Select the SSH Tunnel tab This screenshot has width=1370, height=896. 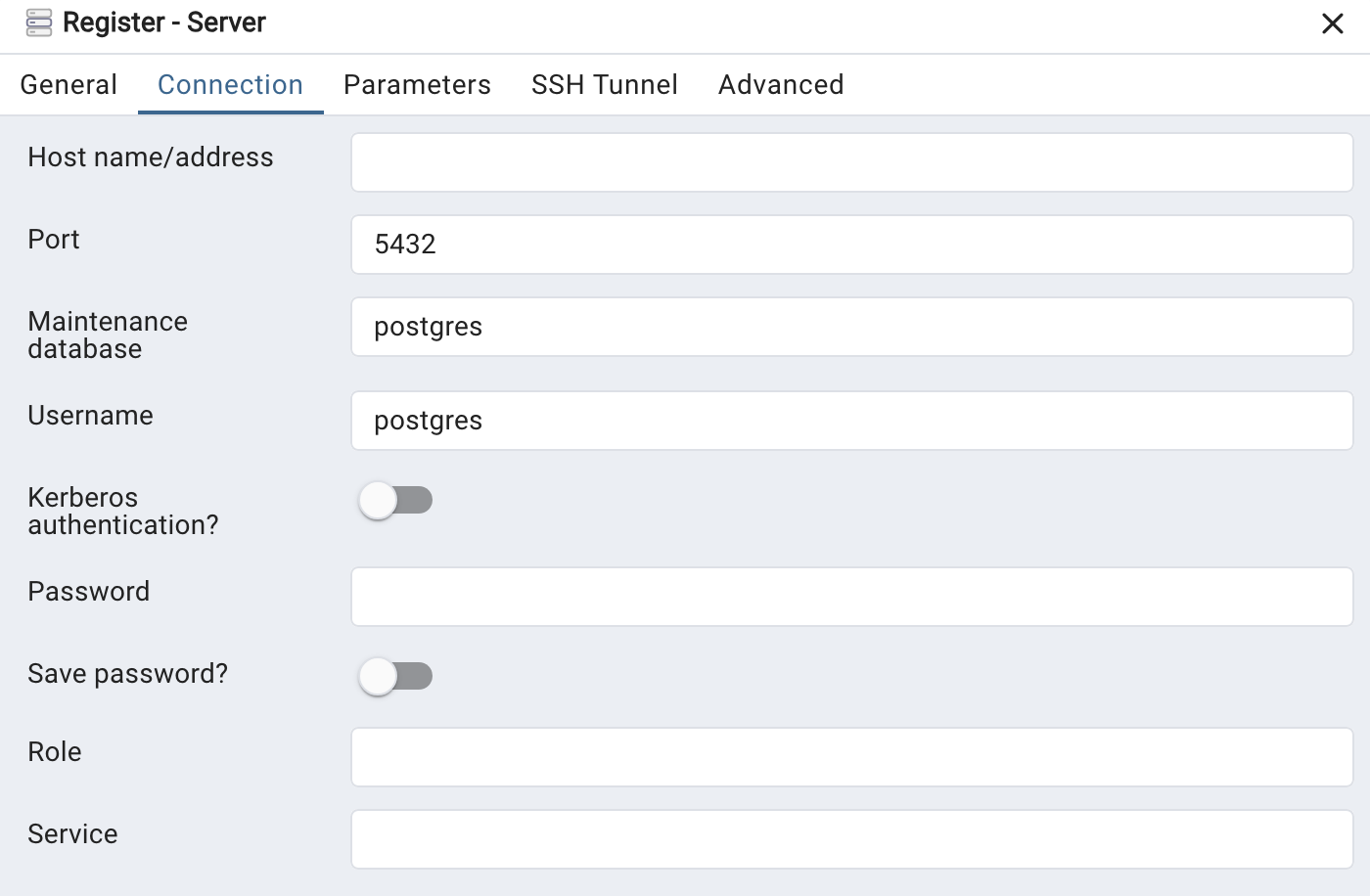click(x=604, y=84)
